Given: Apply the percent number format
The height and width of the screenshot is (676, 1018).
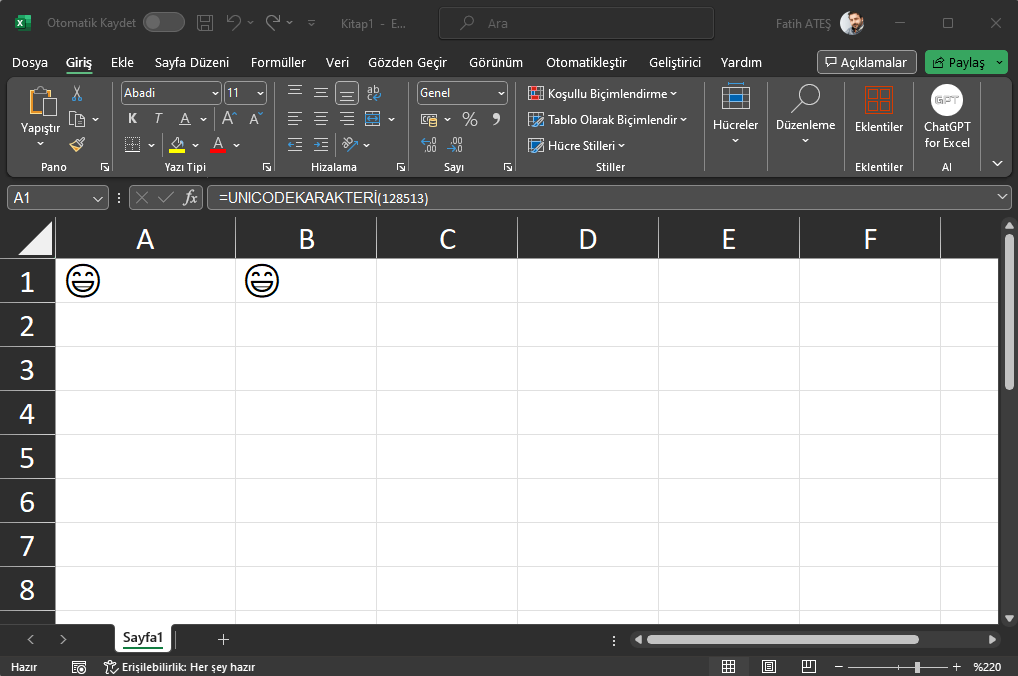Looking at the screenshot, I should point(469,117).
